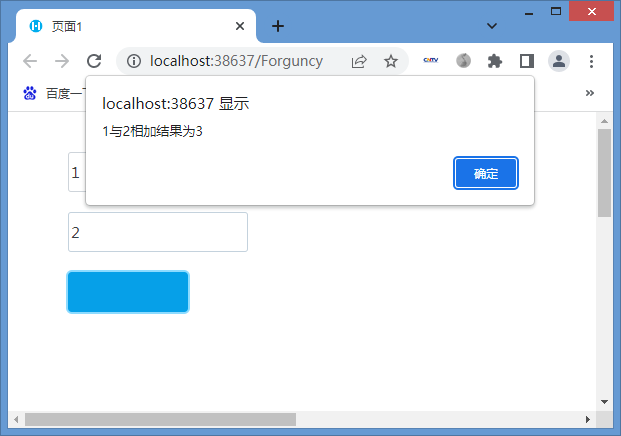Select the 页面1 tab
The image size is (621, 436).
(x=135, y=26)
